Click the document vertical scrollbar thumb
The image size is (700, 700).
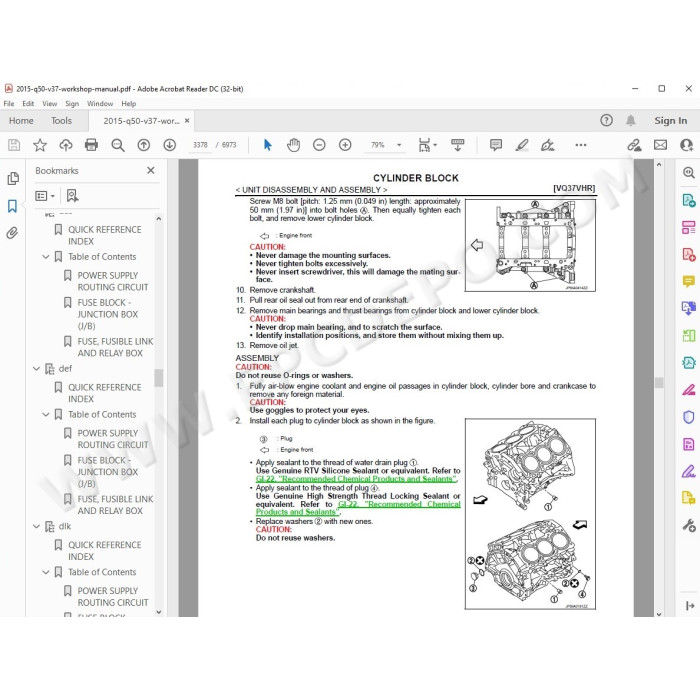tap(659, 382)
